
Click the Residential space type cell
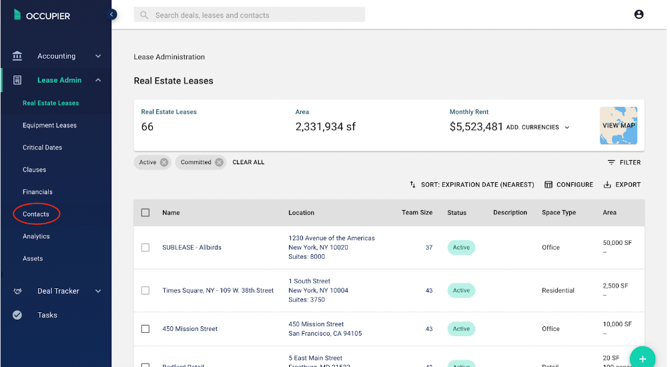pos(558,291)
